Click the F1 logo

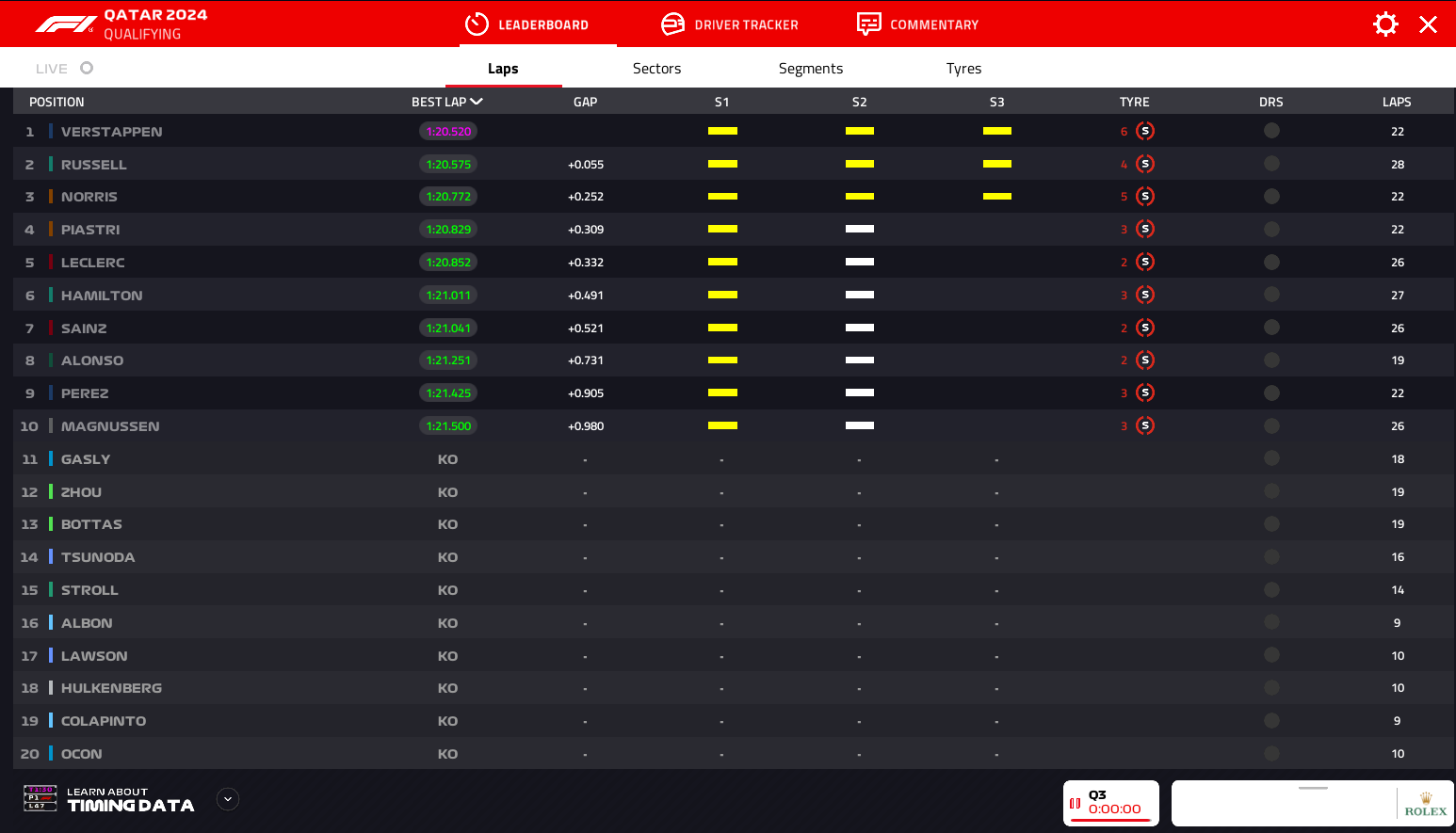[x=66, y=24]
